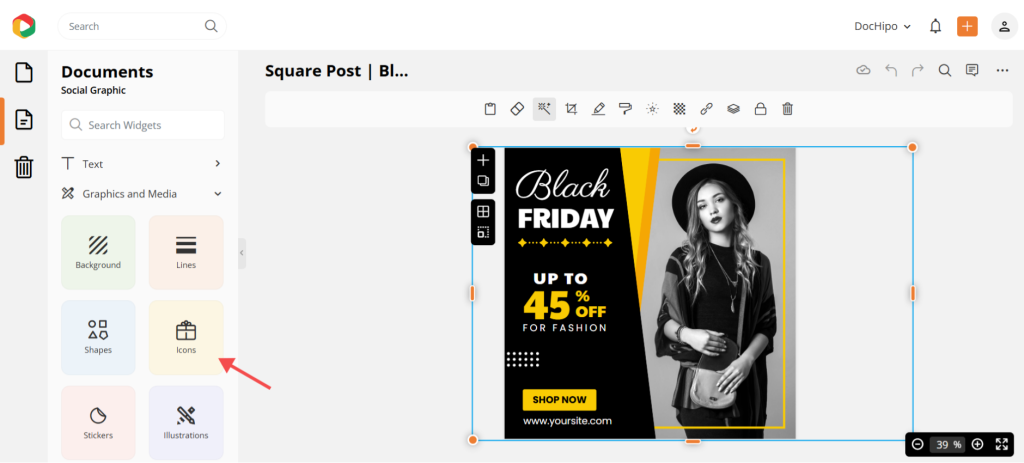The width and height of the screenshot is (1024, 463).
Task: Click the Search Widgets field
Action: pos(142,125)
